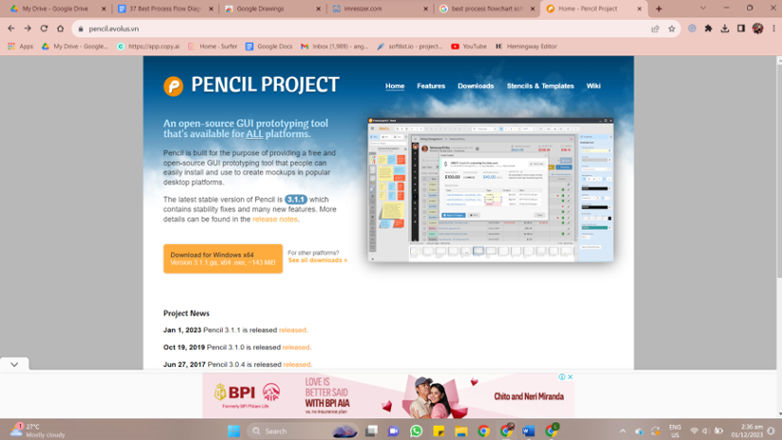Open Task View from the taskbar
782x440 pixels.
tap(371, 431)
